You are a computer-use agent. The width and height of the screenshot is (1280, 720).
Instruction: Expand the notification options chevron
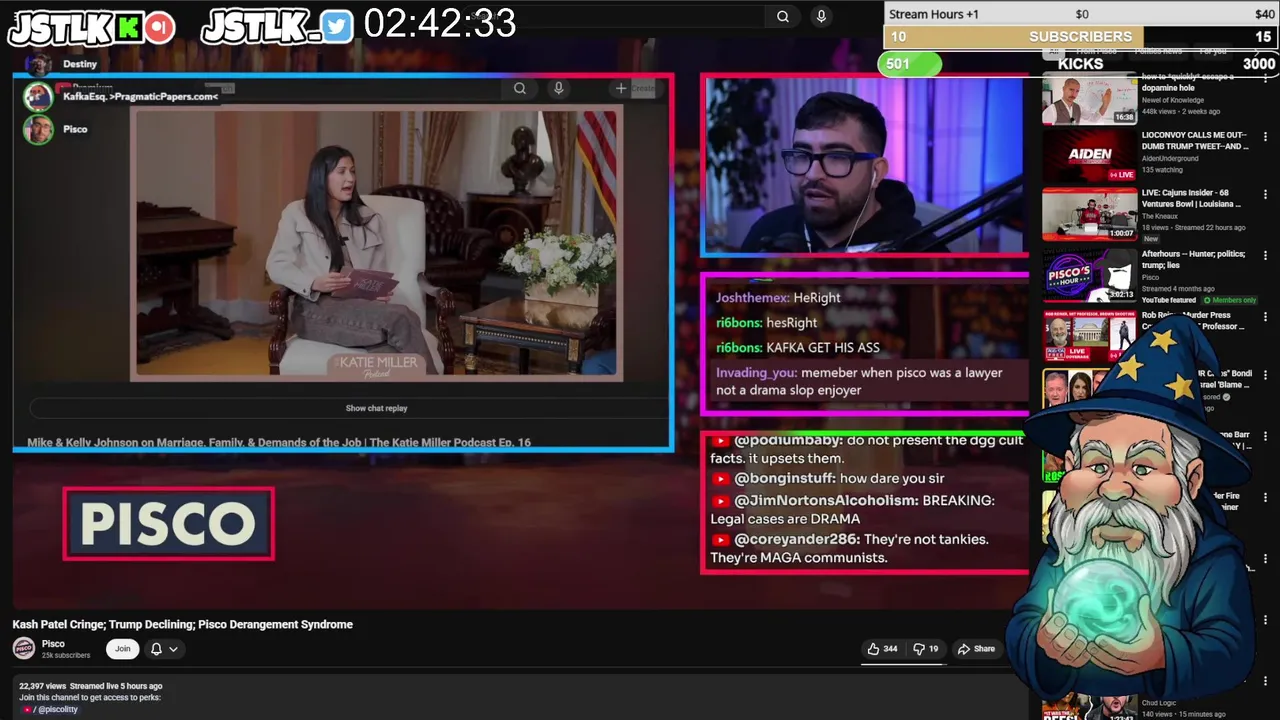(173, 649)
